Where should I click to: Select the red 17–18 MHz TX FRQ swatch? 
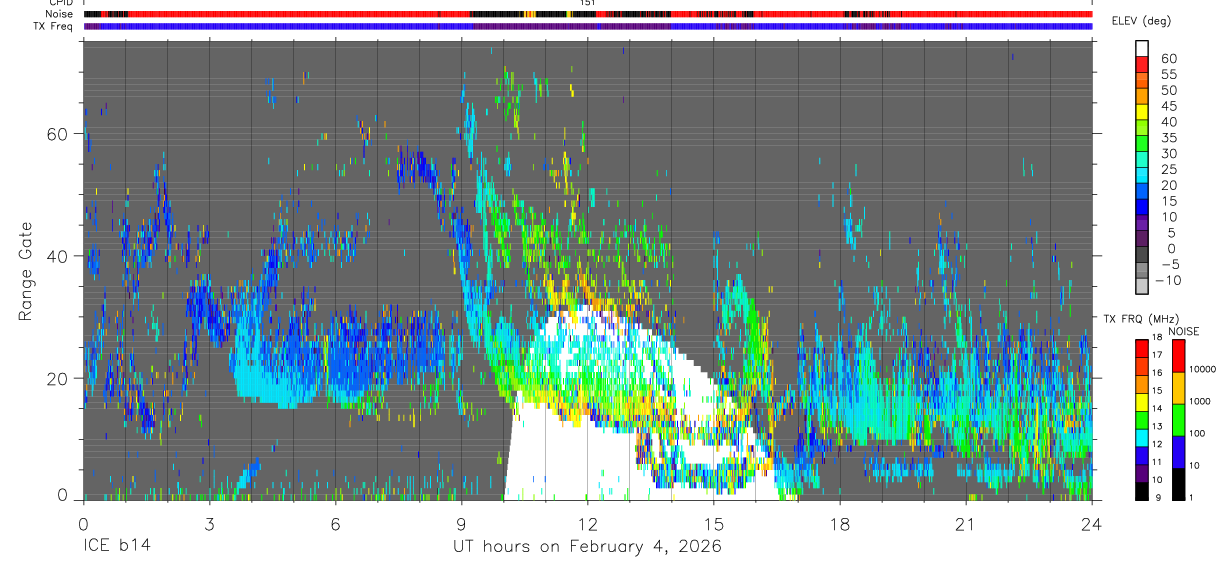coord(1142,349)
